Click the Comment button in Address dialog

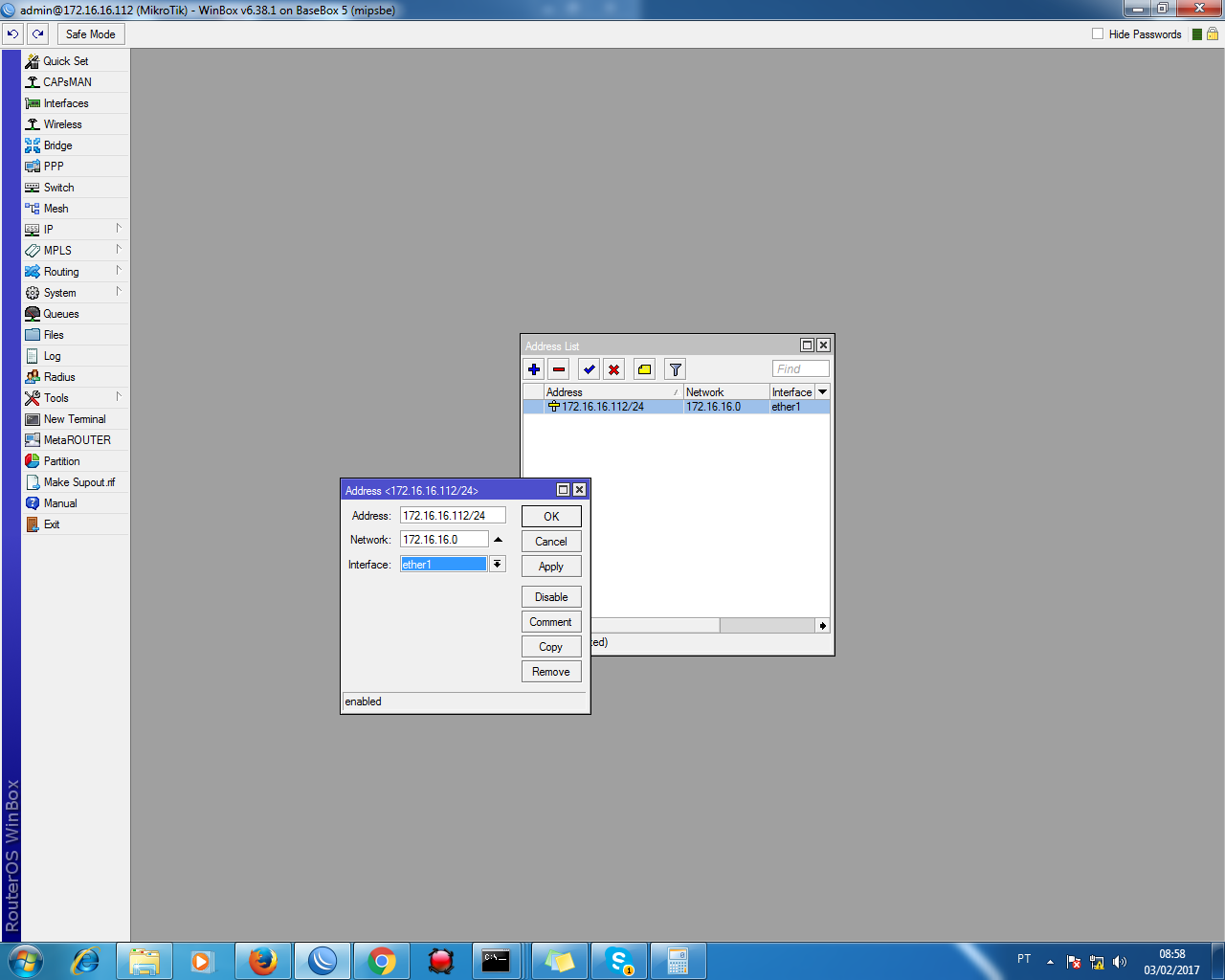coord(551,622)
